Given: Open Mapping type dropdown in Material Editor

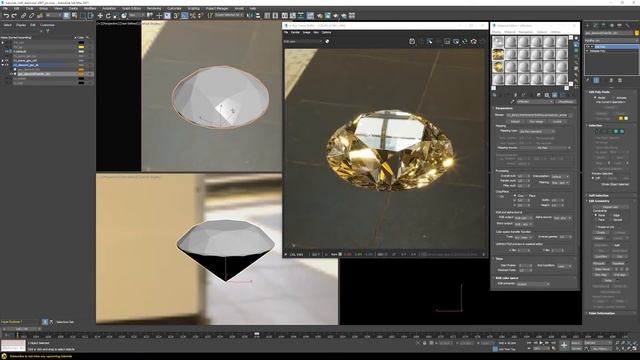Looking at the screenshot, I should pos(537,131).
